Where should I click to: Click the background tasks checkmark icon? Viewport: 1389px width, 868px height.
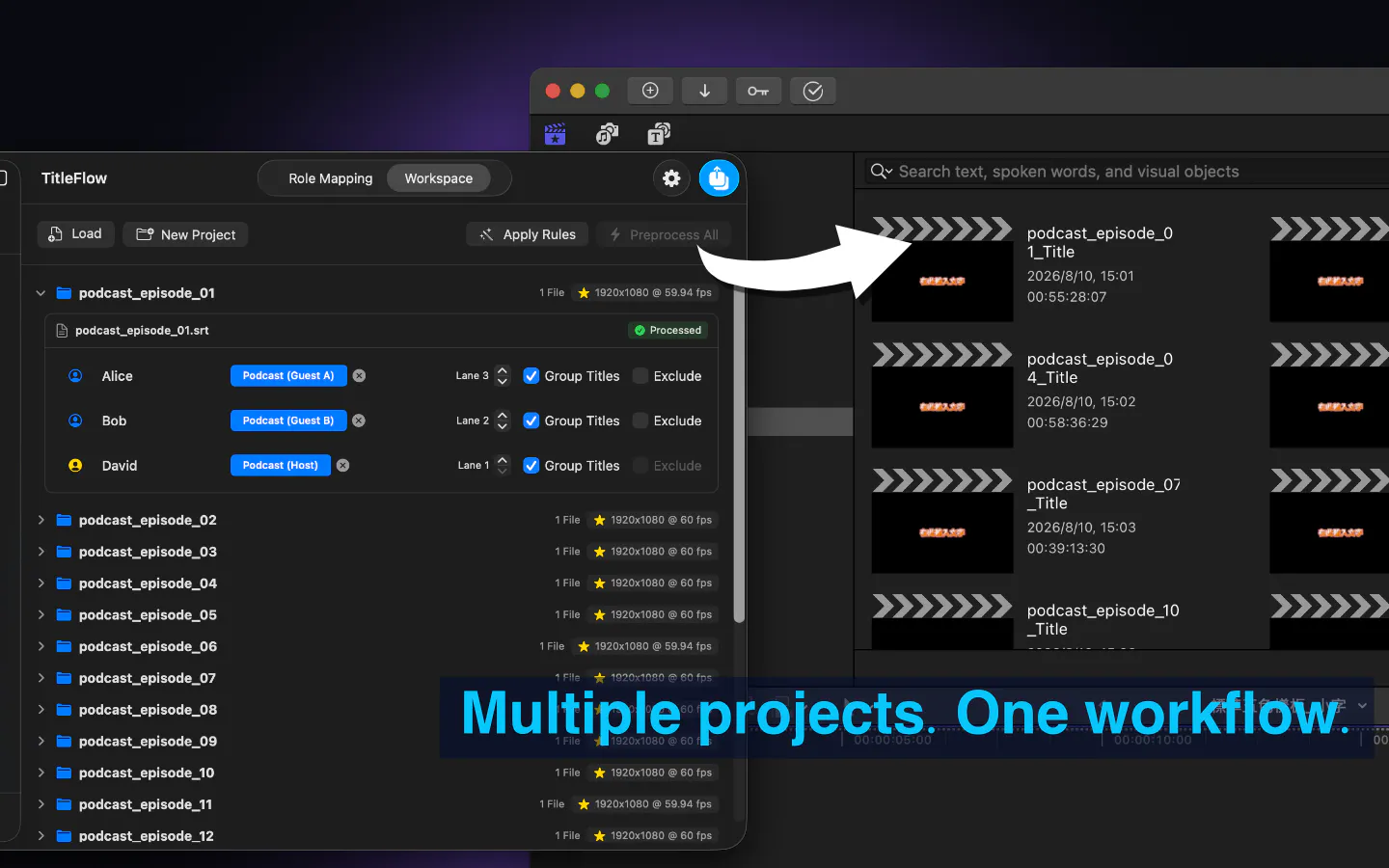[x=813, y=91]
